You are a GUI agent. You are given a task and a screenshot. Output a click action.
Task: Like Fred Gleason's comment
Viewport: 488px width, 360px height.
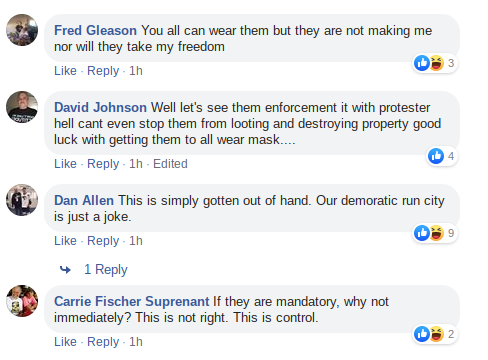coord(65,71)
